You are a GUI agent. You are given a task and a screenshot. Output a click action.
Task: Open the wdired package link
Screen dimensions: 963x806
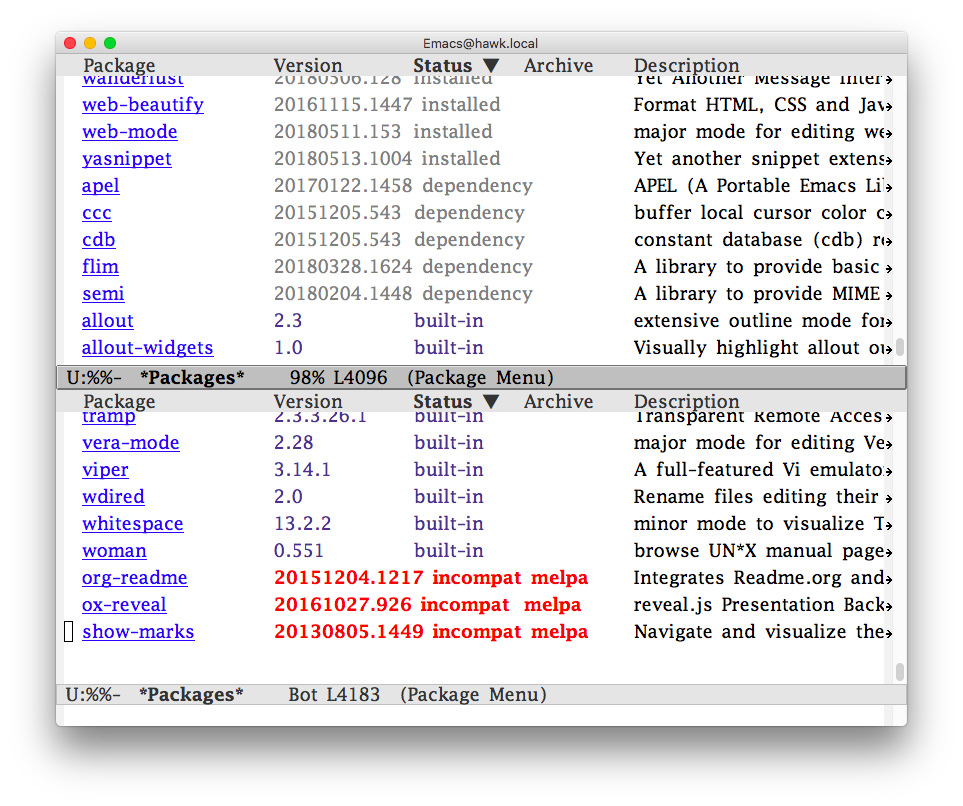(114, 496)
